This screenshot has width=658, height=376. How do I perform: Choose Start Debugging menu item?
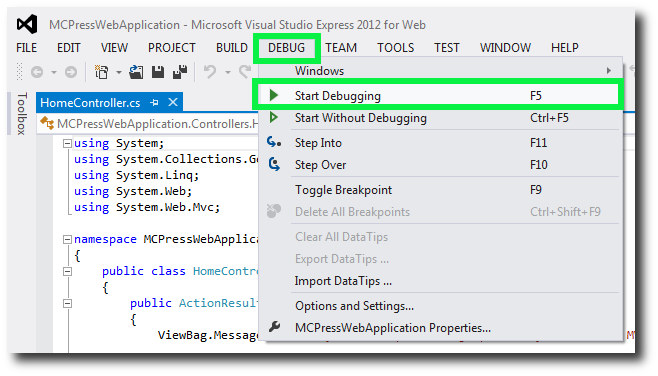438,96
